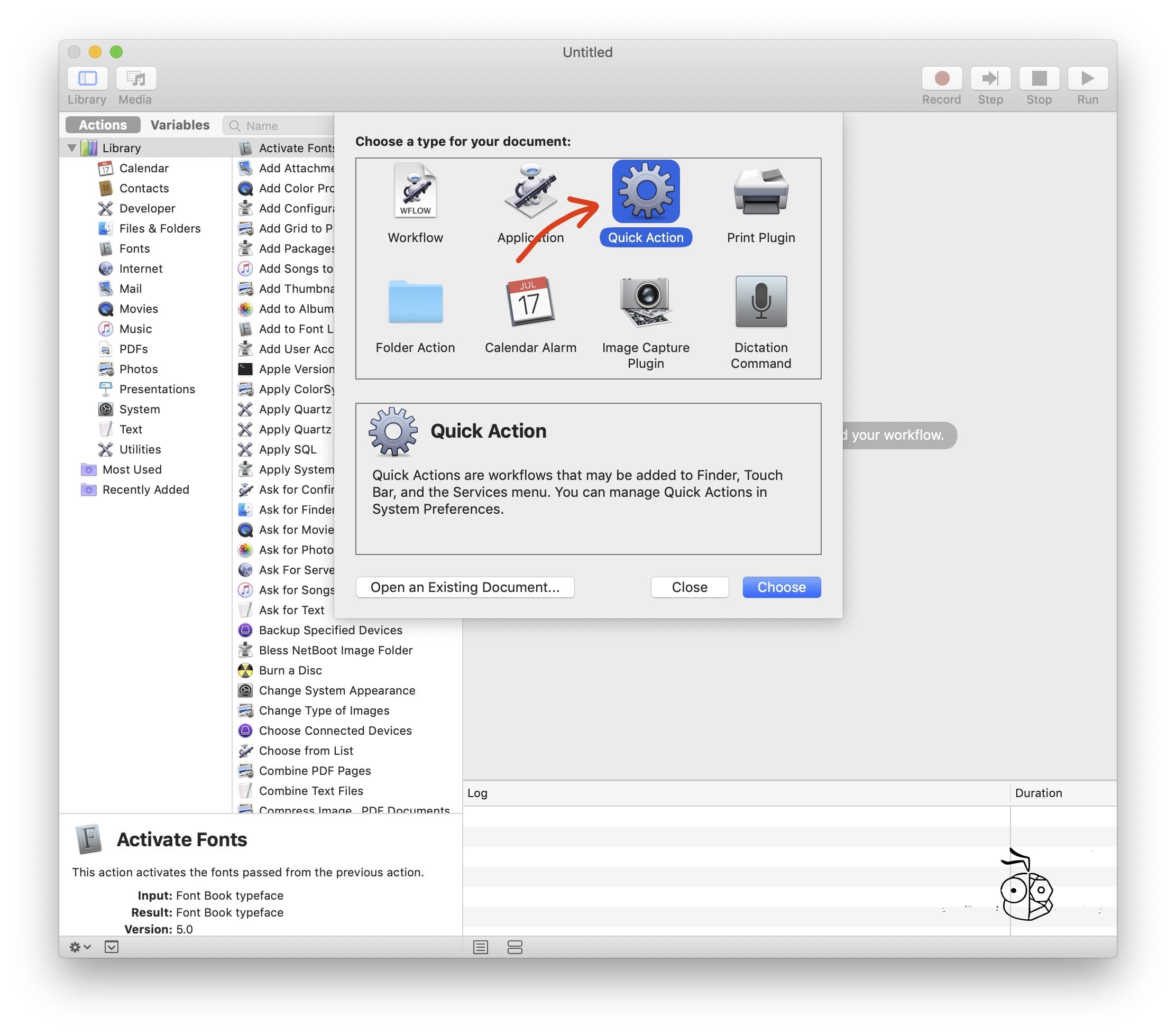Collapse the Library tree in sidebar
The image size is (1176, 1036).
(71, 147)
